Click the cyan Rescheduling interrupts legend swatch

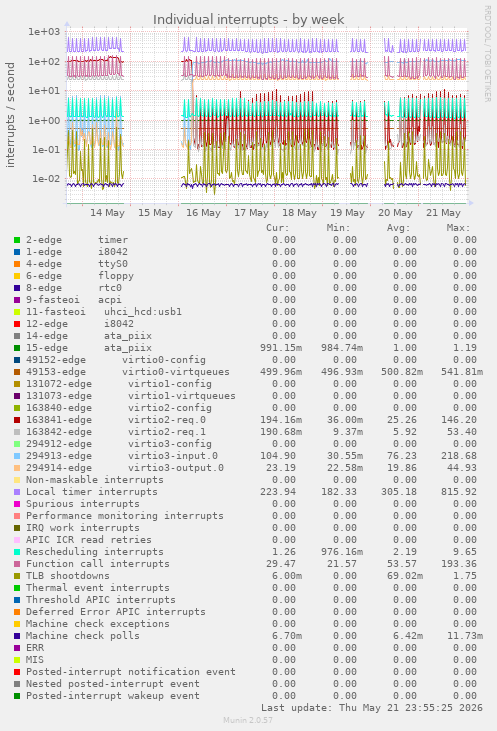pyautogui.click(x=17, y=552)
